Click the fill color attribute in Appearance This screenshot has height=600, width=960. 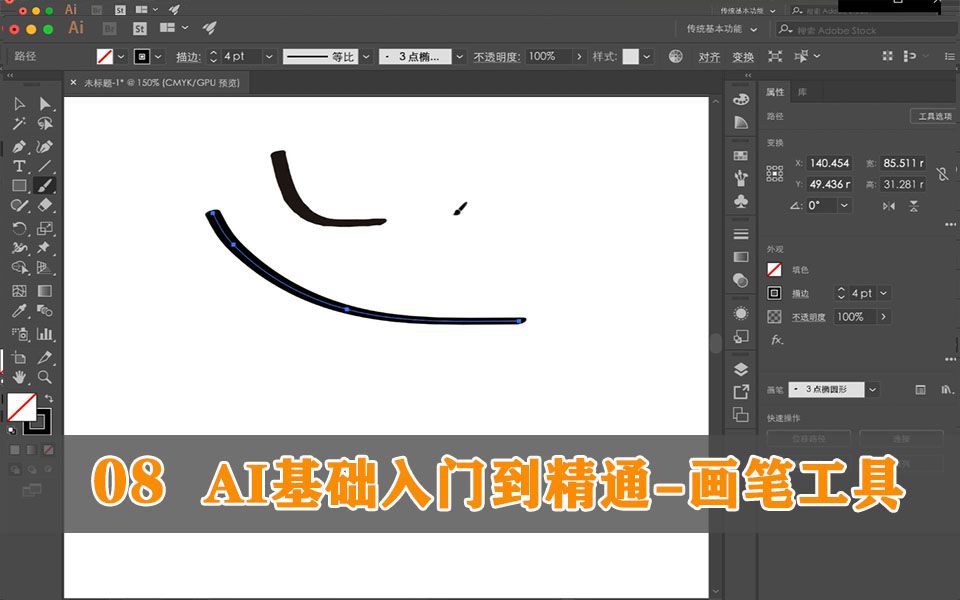[773, 267]
